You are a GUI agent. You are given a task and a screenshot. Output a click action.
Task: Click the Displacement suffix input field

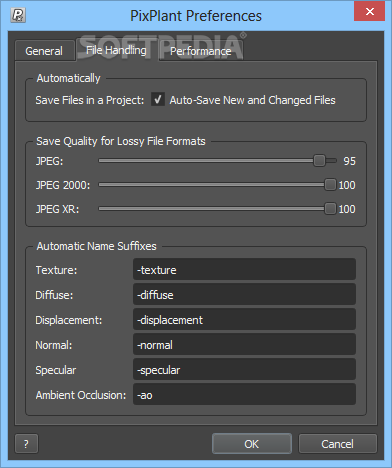click(244, 319)
